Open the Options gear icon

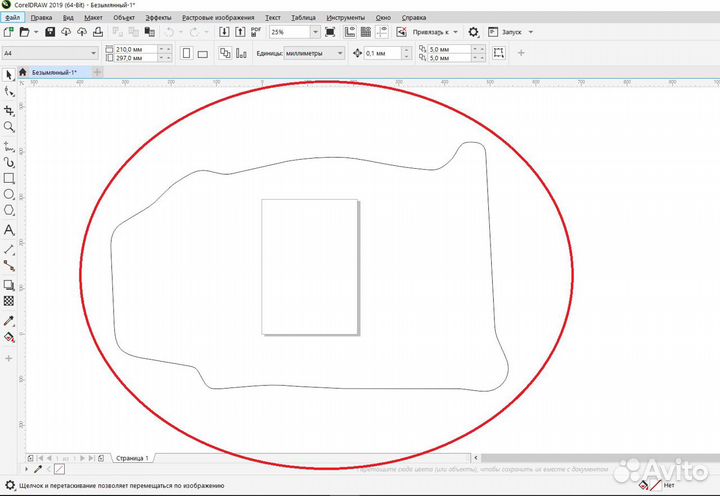pyautogui.click(x=473, y=32)
